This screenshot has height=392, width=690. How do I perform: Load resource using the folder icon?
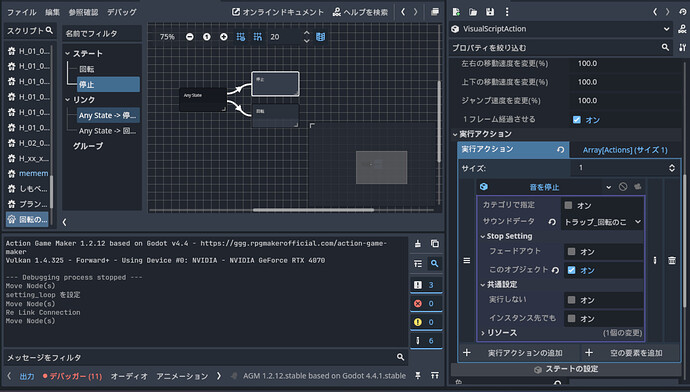473,12
